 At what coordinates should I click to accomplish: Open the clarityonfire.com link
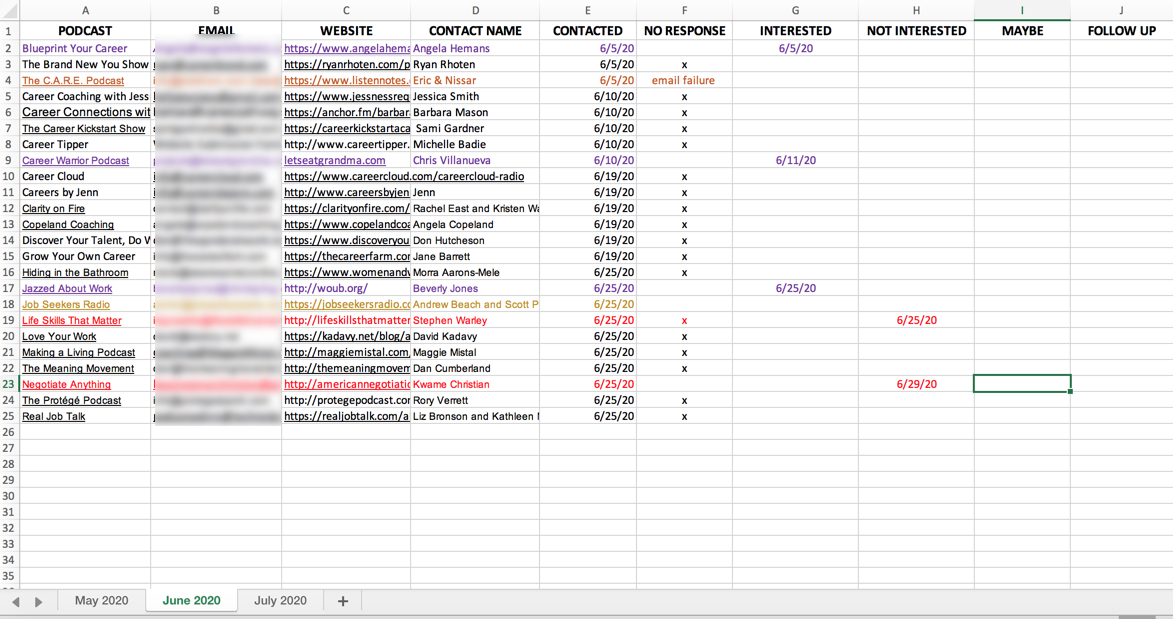pos(347,209)
